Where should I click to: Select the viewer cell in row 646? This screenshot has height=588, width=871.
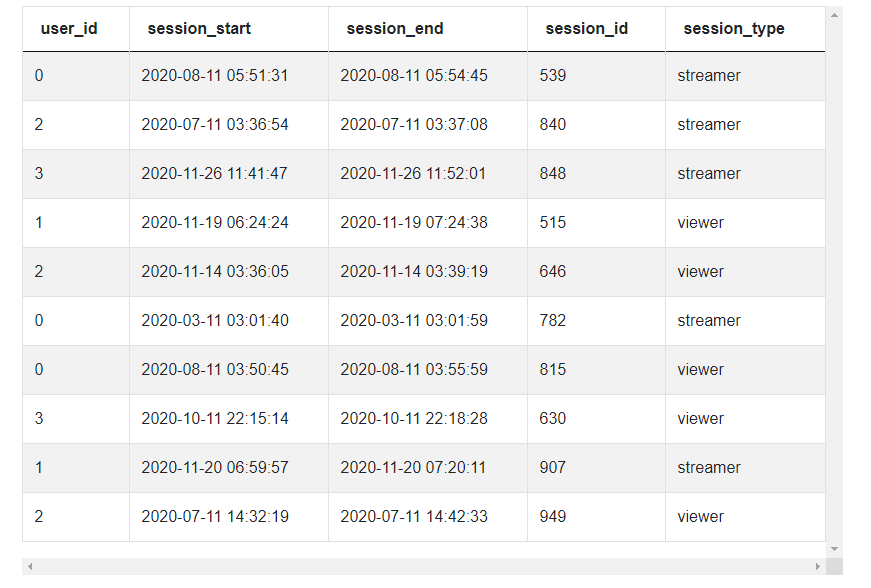700,272
